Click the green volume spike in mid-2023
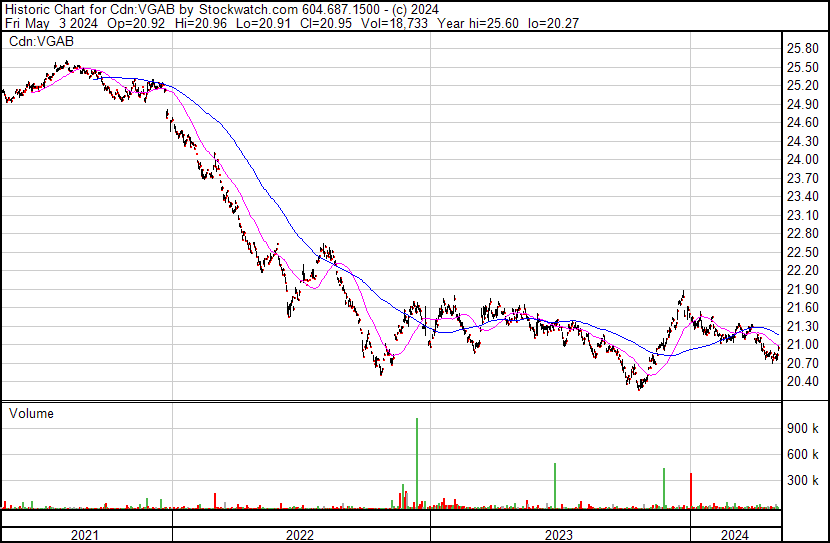This screenshot has width=830, height=543. (x=555, y=486)
